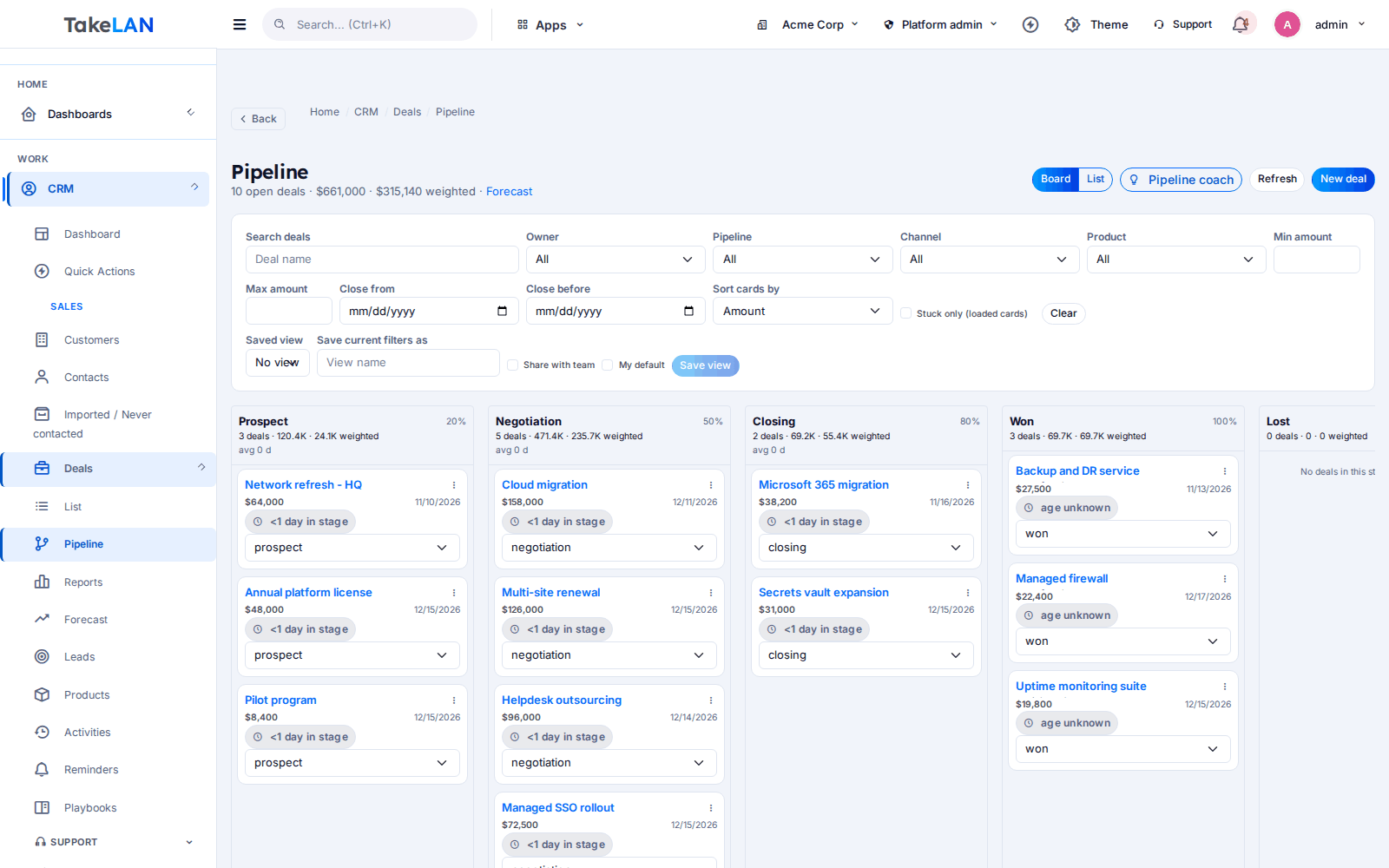Screen dimensions: 1389x868
Task: Check My default option
Action: click(x=608, y=365)
